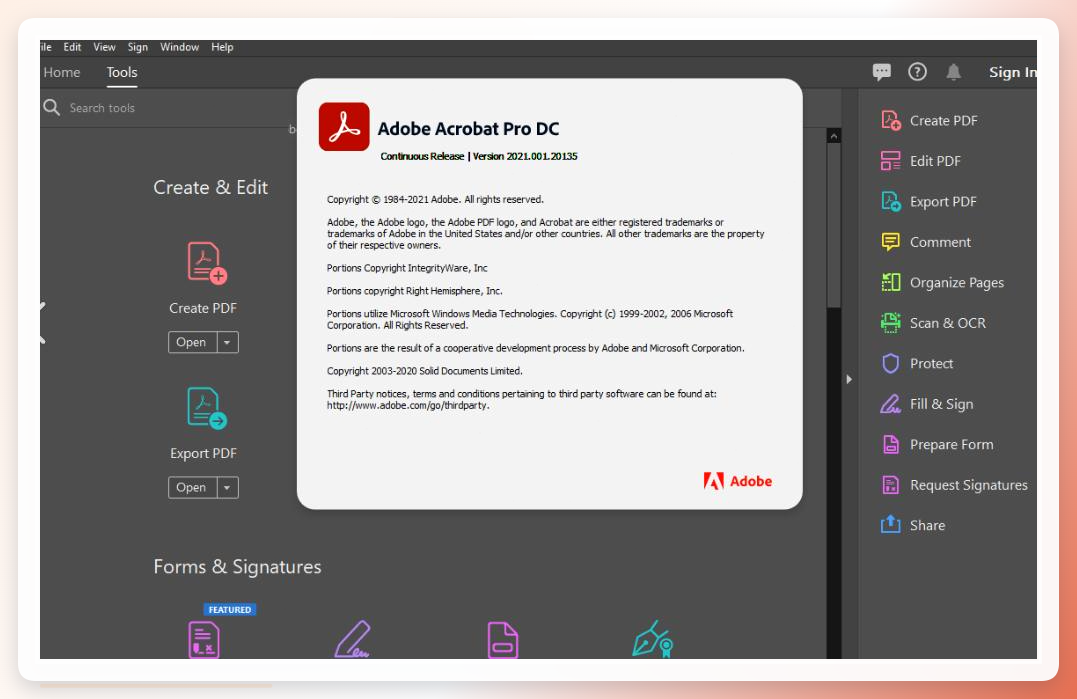
Task: Click the Edit PDF icon in right pane
Action: coord(890,161)
